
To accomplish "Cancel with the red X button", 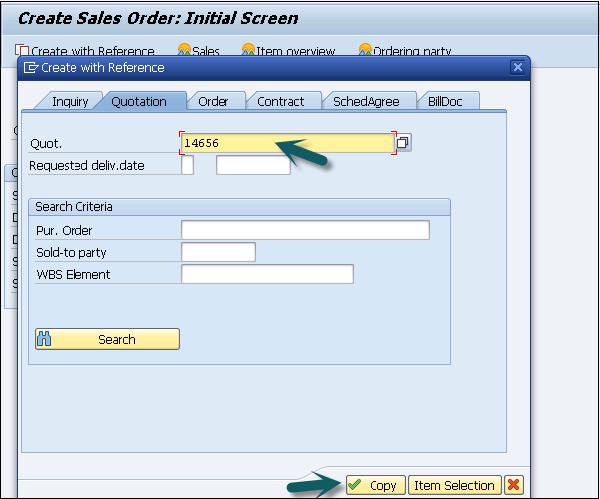I will [x=514, y=485].
